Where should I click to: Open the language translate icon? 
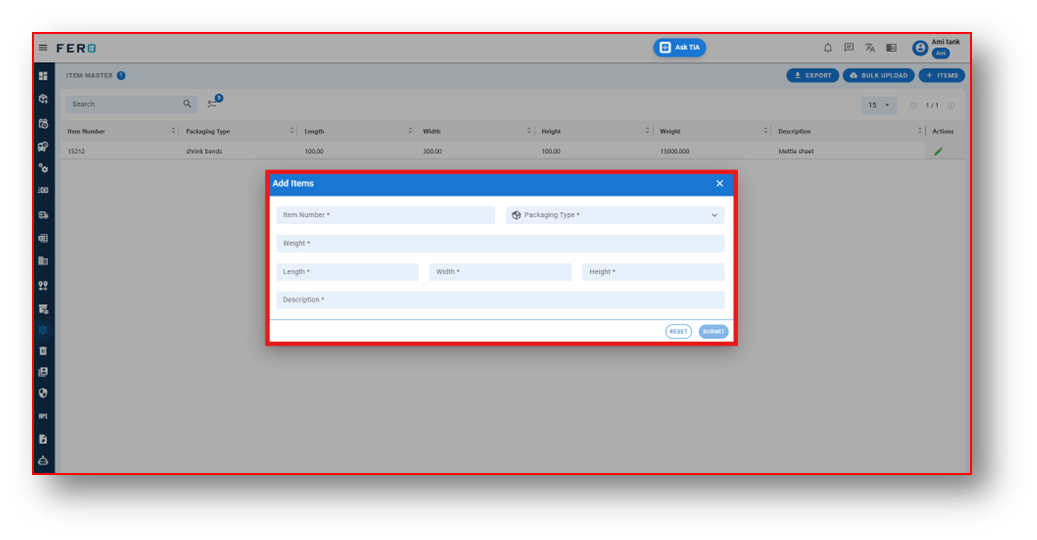870,48
